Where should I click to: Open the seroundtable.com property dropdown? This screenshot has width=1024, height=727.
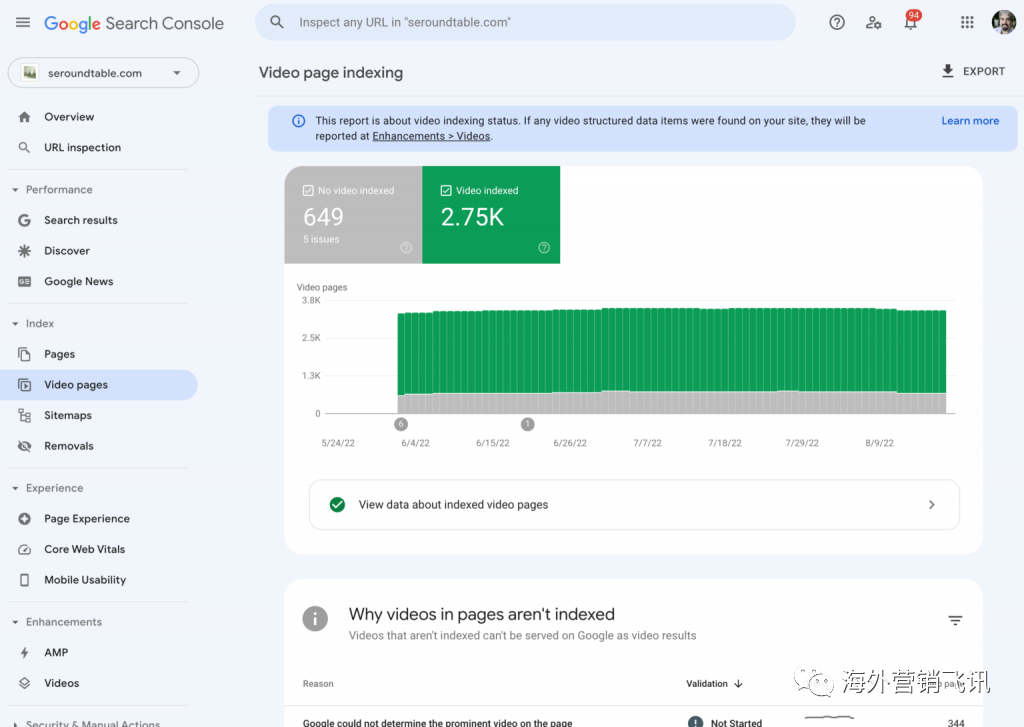103,73
